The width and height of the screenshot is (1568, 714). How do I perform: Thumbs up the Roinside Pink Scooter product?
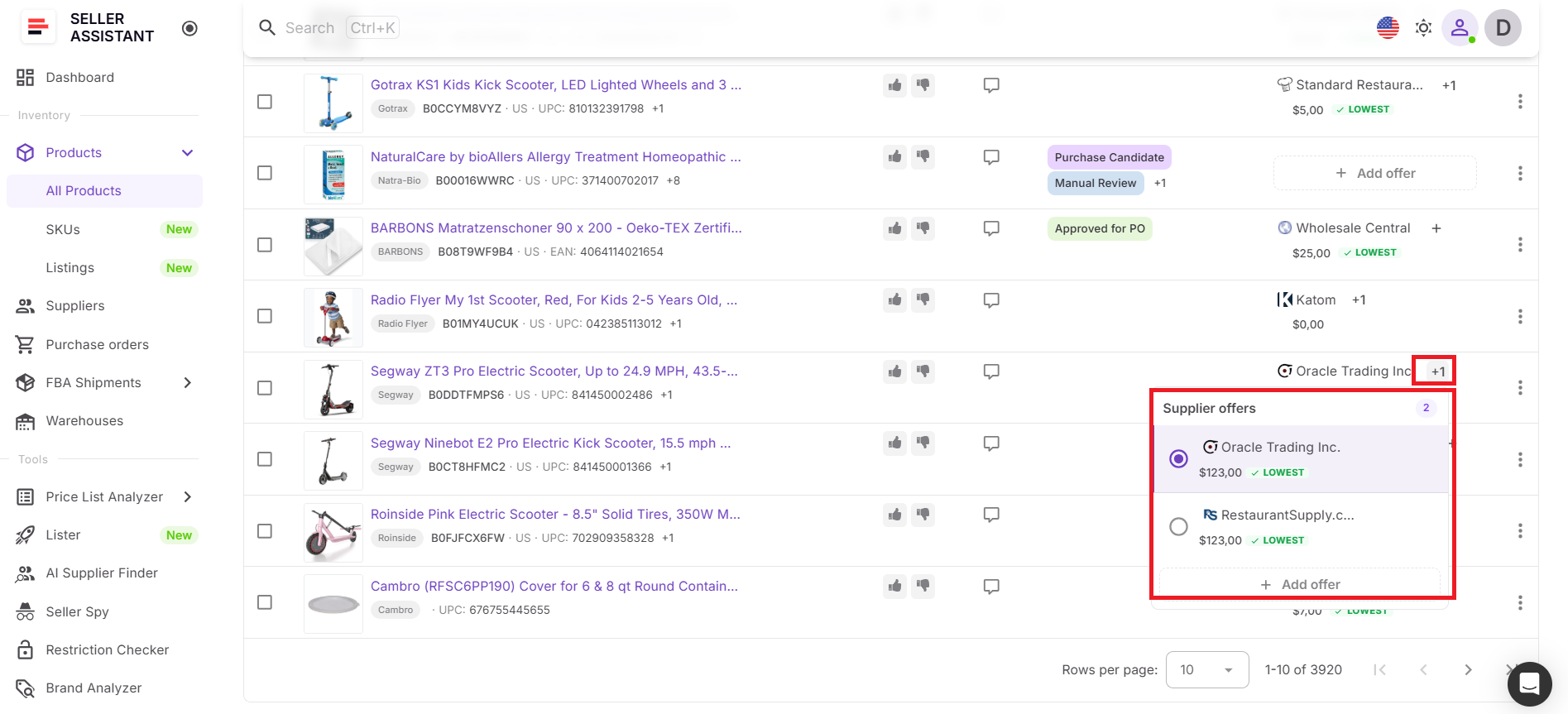(895, 515)
